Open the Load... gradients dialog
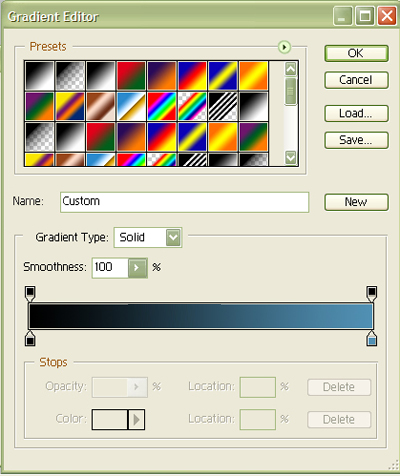The height and width of the screenshot is (476, 400). (x=356, y=113)
